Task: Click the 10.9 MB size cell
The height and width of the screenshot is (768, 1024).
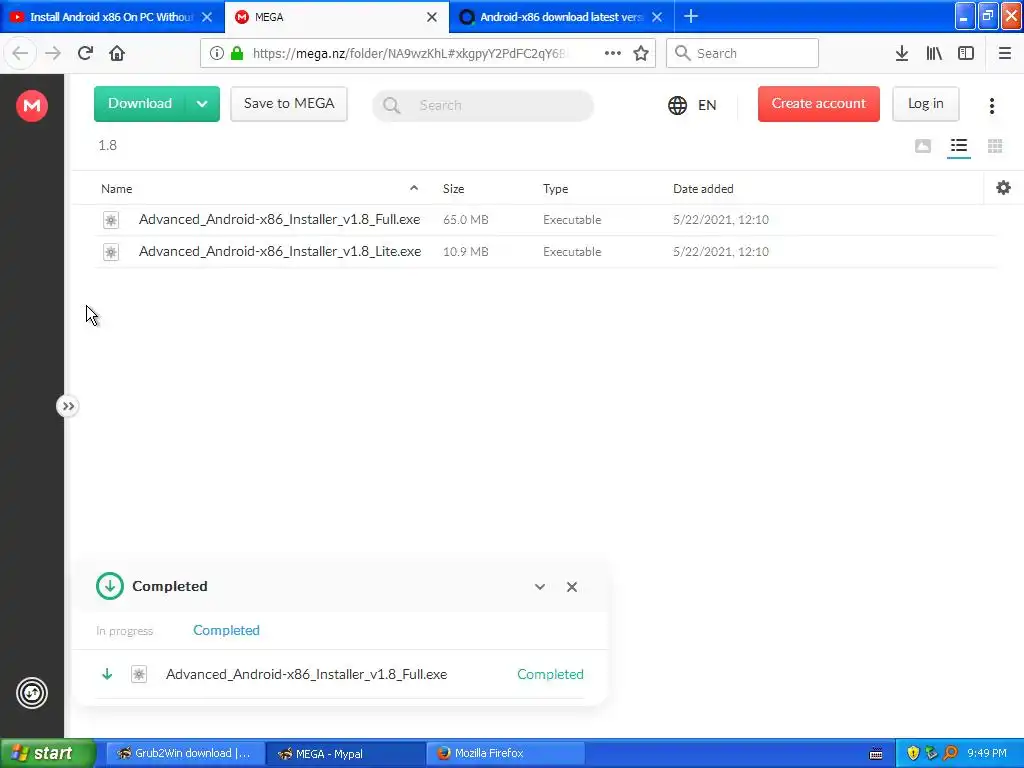Action: pos(466,252)
